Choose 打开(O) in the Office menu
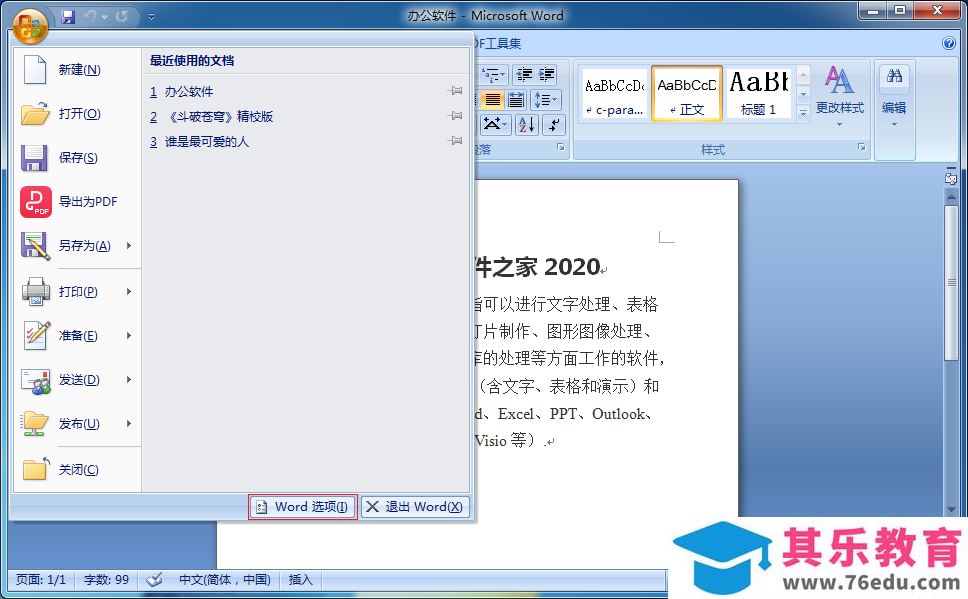This screenshot has width=968, height=599. [x=78, y=114]
